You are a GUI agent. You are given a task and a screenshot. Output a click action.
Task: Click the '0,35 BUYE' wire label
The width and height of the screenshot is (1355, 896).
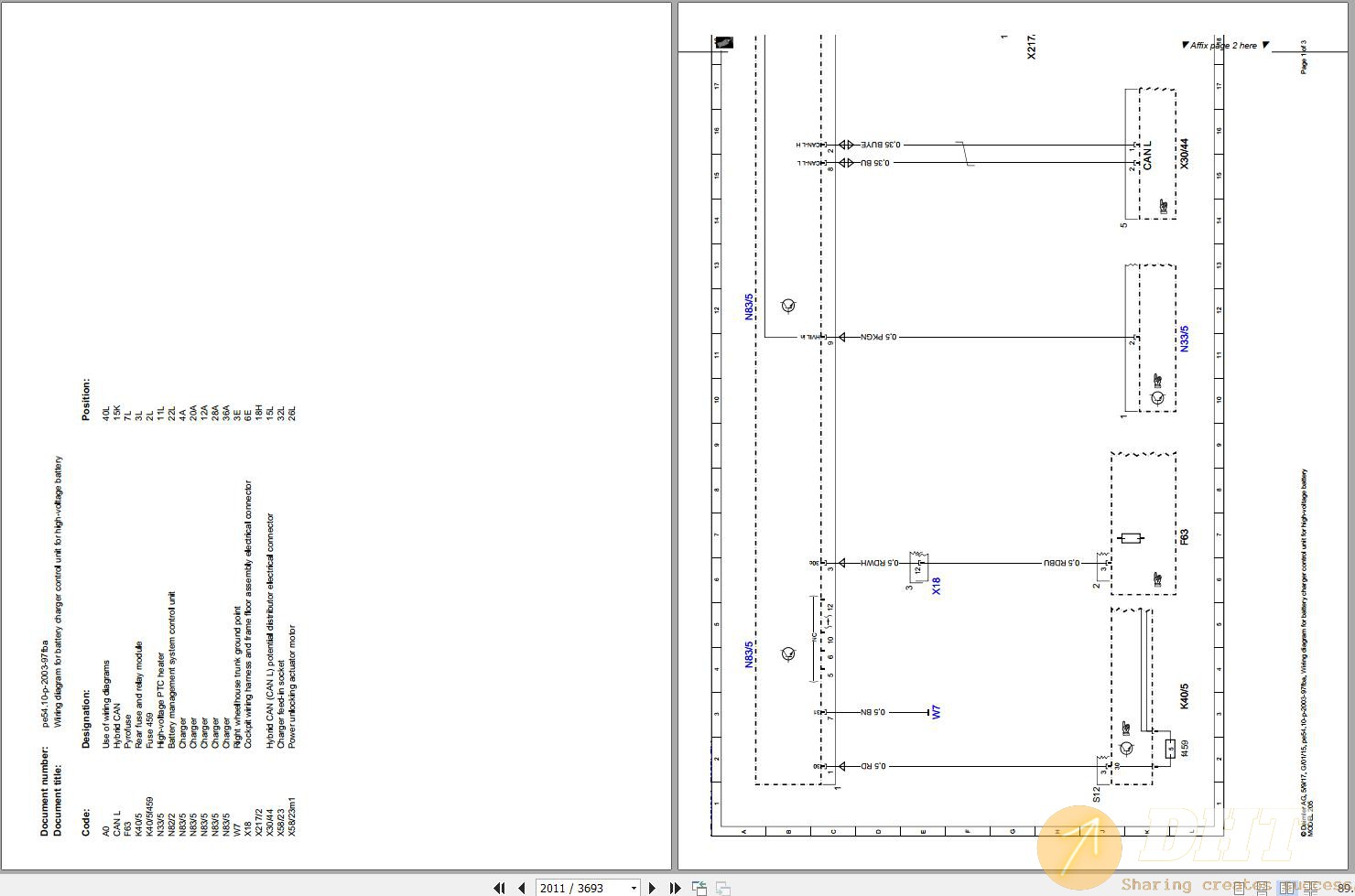881,145
